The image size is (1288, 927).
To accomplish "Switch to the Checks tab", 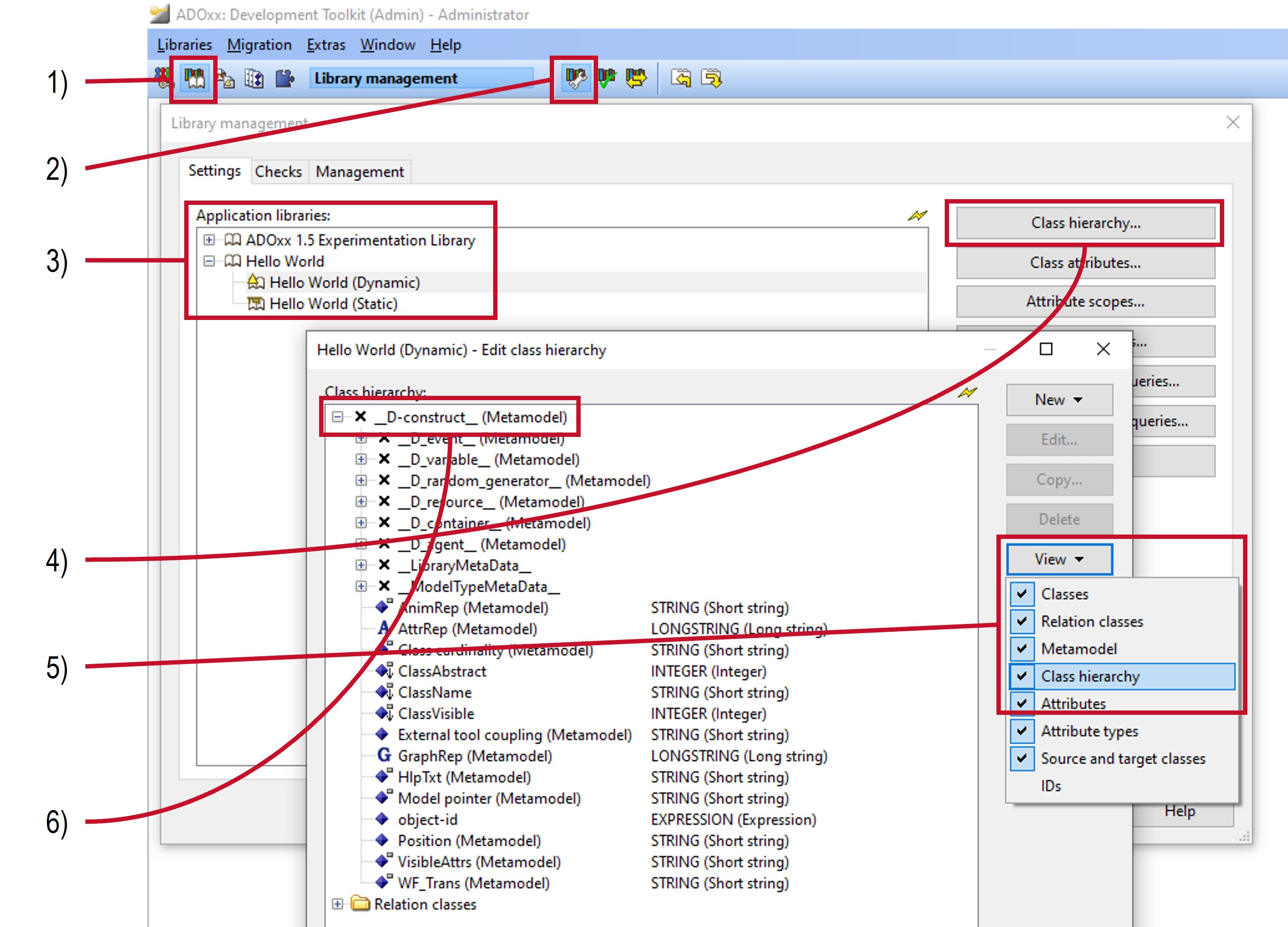I will click(278, 172).
